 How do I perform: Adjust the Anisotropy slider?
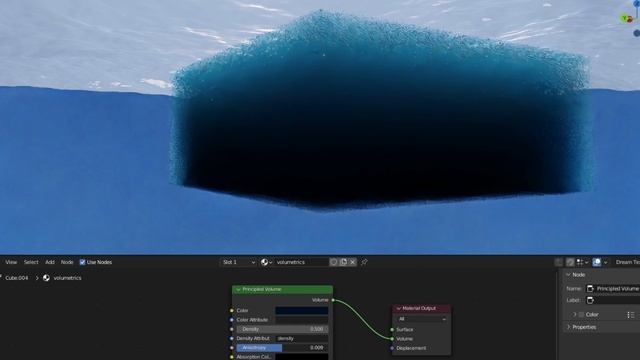point(282,348)
